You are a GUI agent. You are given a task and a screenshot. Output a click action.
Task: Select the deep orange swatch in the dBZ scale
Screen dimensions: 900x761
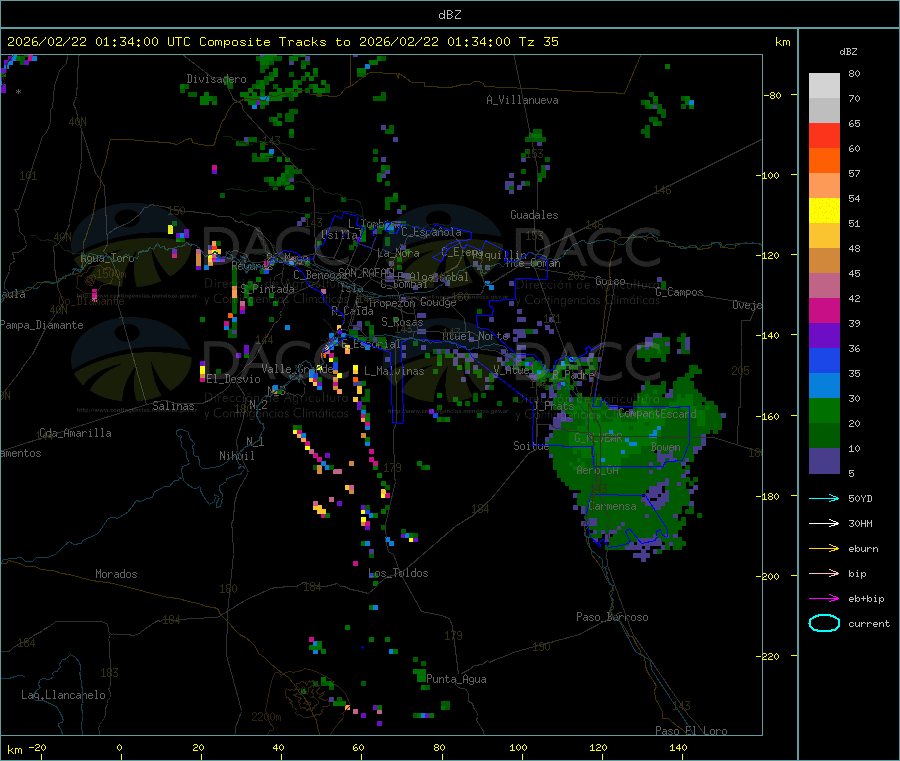coord(824,161)
